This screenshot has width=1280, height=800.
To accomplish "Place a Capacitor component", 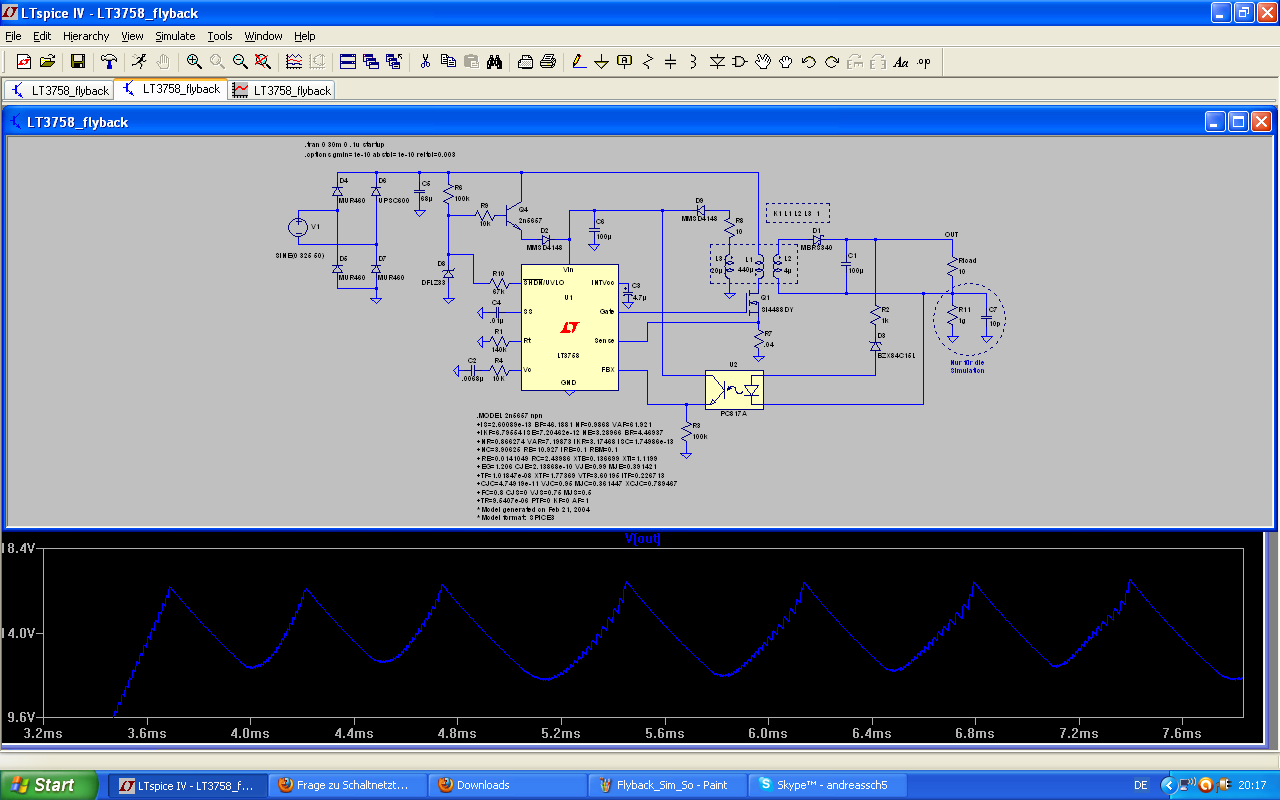I will pyautogui.click(x=671, y=62).
